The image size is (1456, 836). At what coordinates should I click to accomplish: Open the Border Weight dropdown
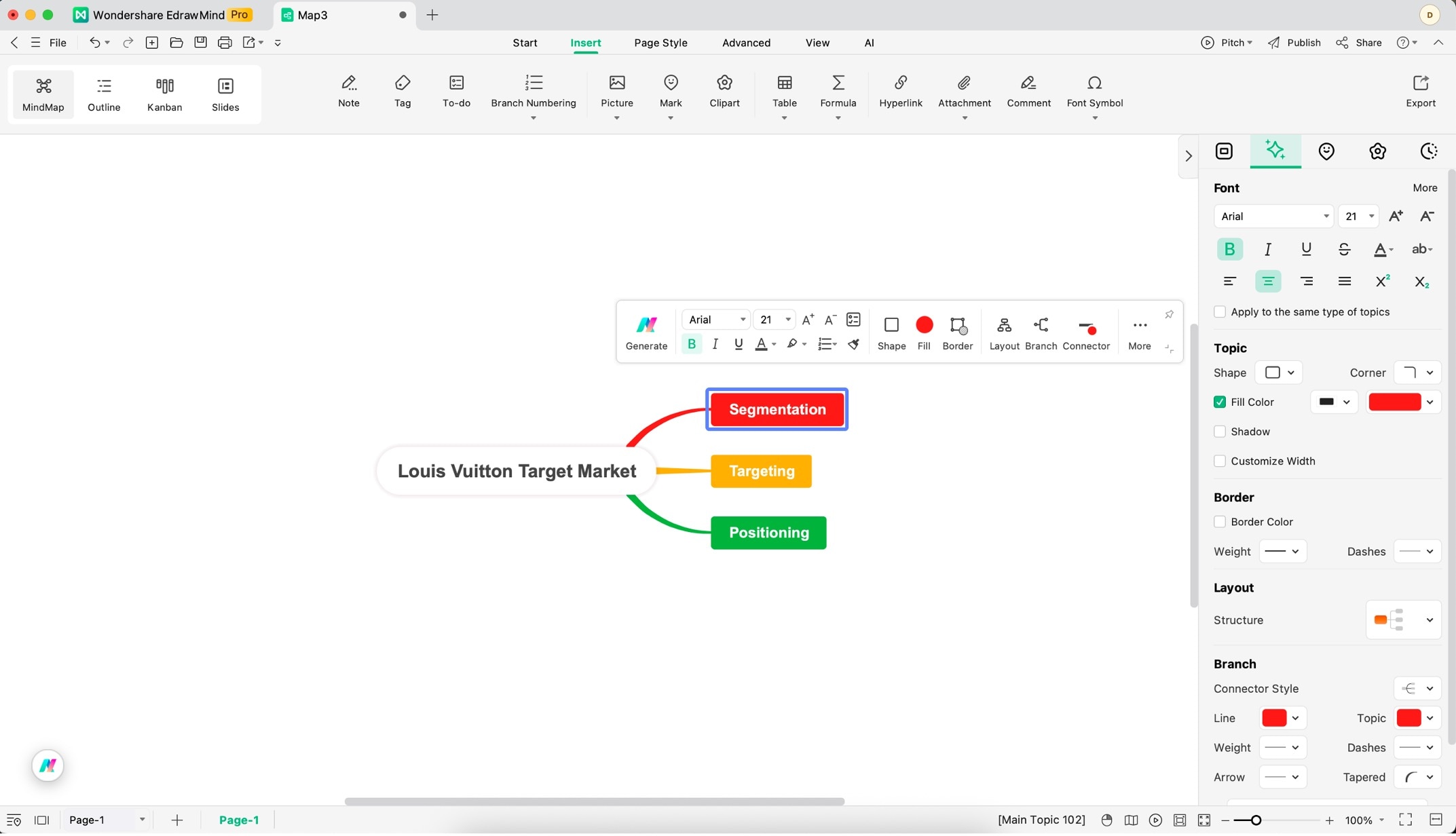(1282, 551)
